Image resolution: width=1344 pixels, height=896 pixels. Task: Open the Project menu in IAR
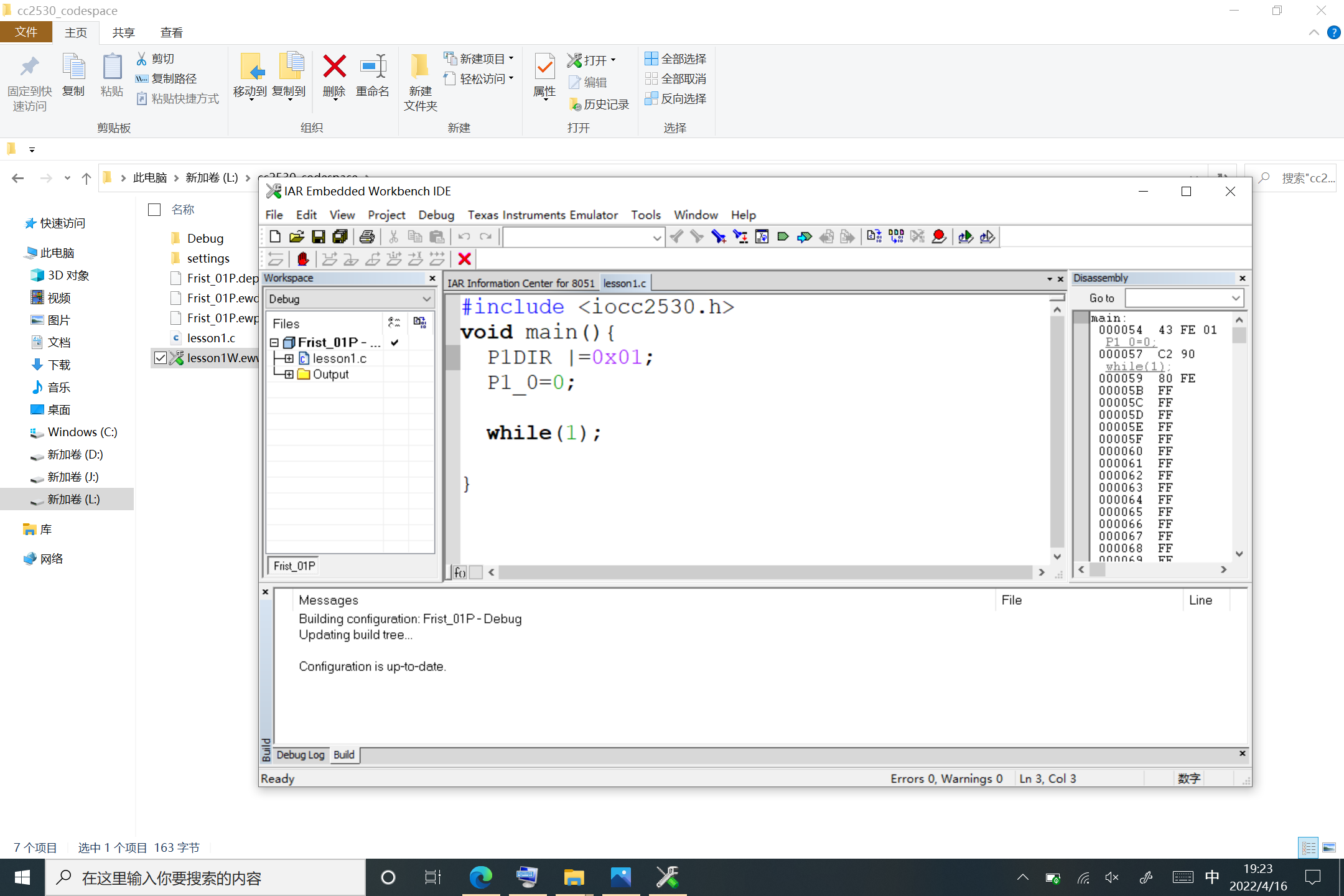[386, 215]
